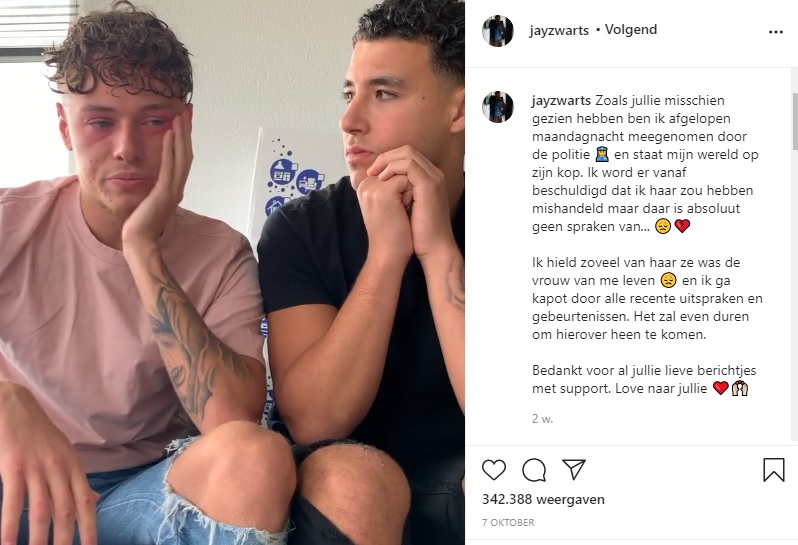
Task: Like the post with heart icon
Action: [494, 470]
